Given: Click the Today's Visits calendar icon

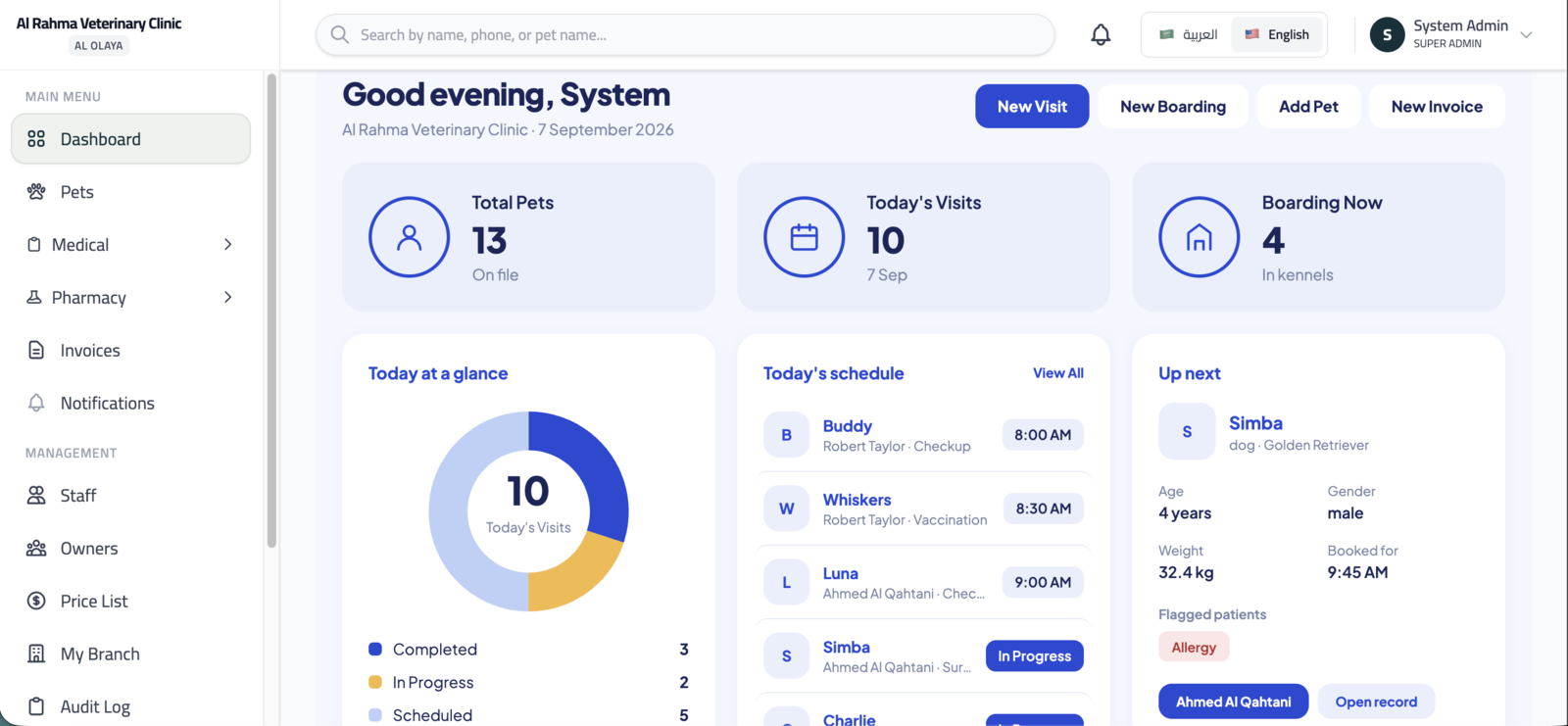Looking at the screenshot, I should coord(805,237).
